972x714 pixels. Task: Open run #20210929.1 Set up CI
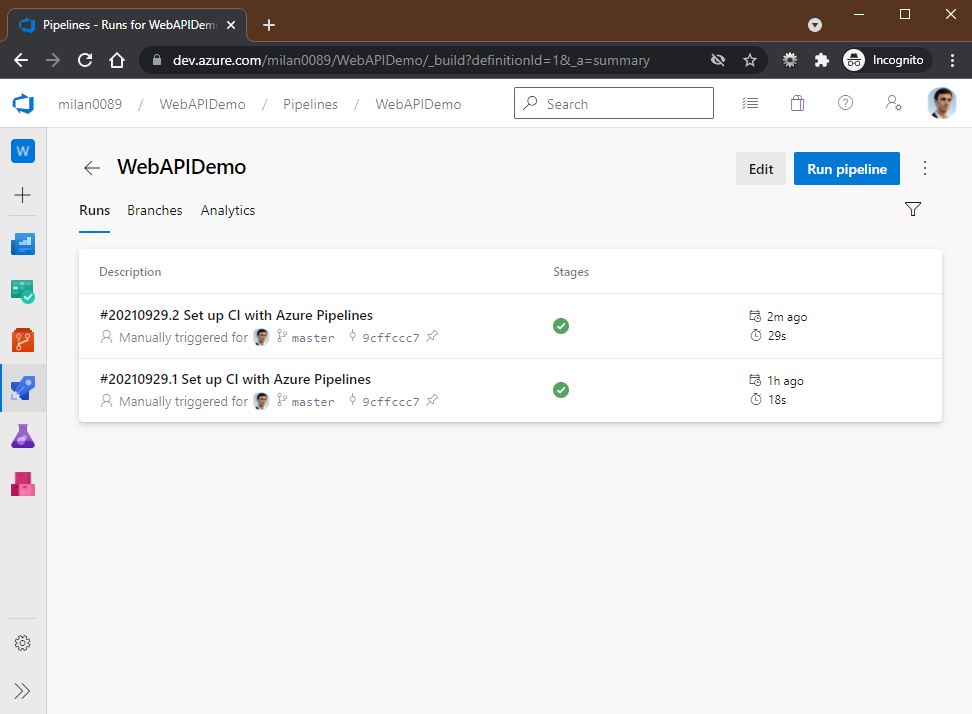(235, 379)
